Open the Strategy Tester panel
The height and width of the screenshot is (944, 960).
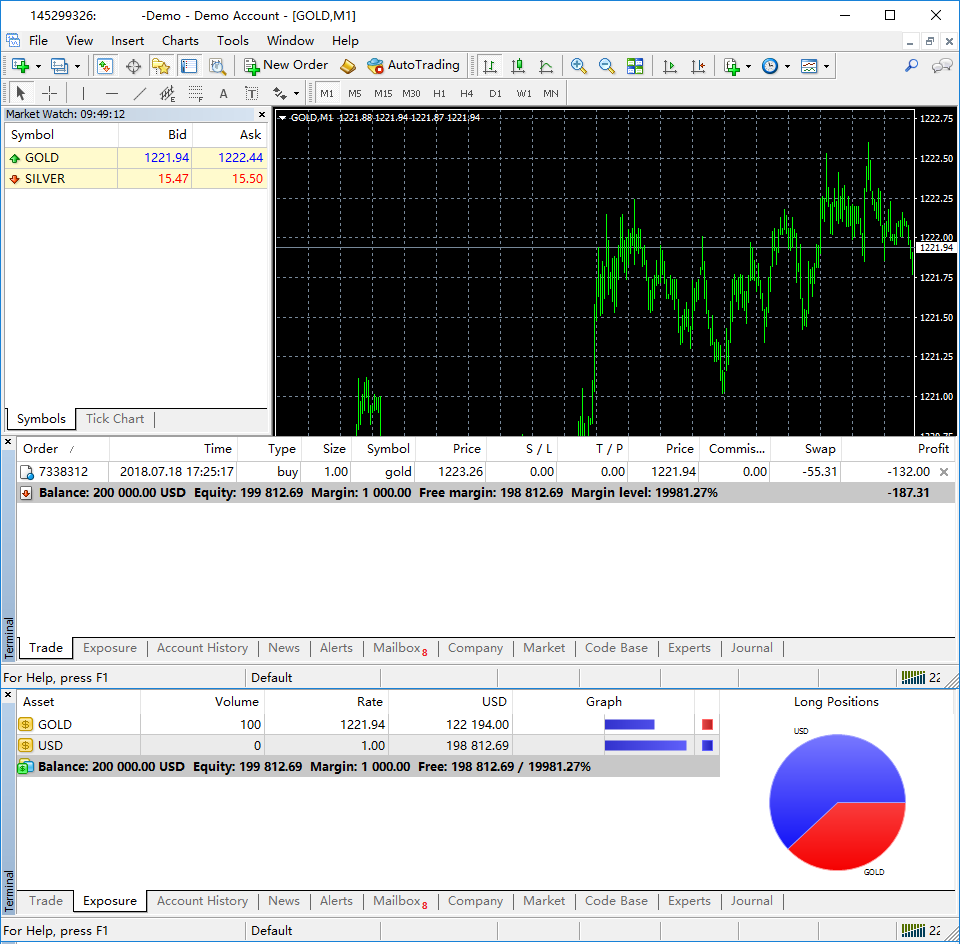point(217,65)
